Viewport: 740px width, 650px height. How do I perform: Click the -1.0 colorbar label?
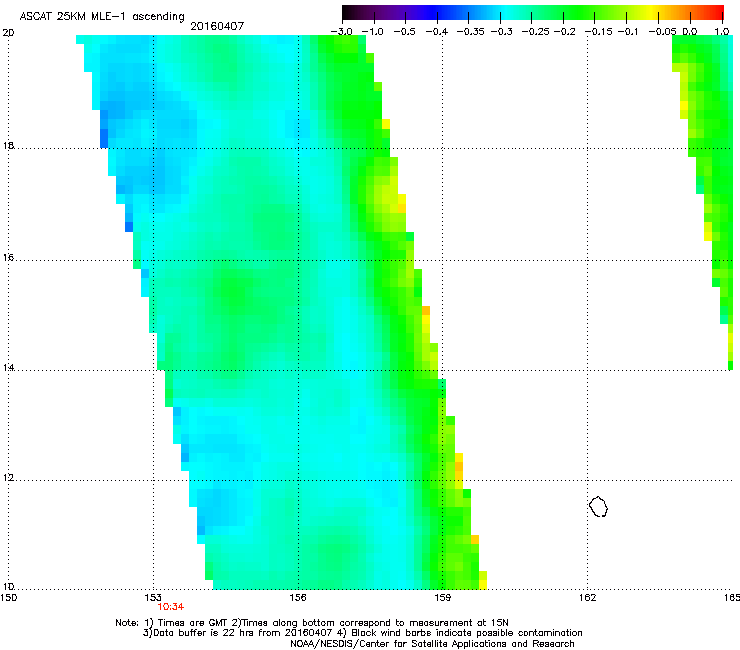pyautogui.click(x=373, y=32)
